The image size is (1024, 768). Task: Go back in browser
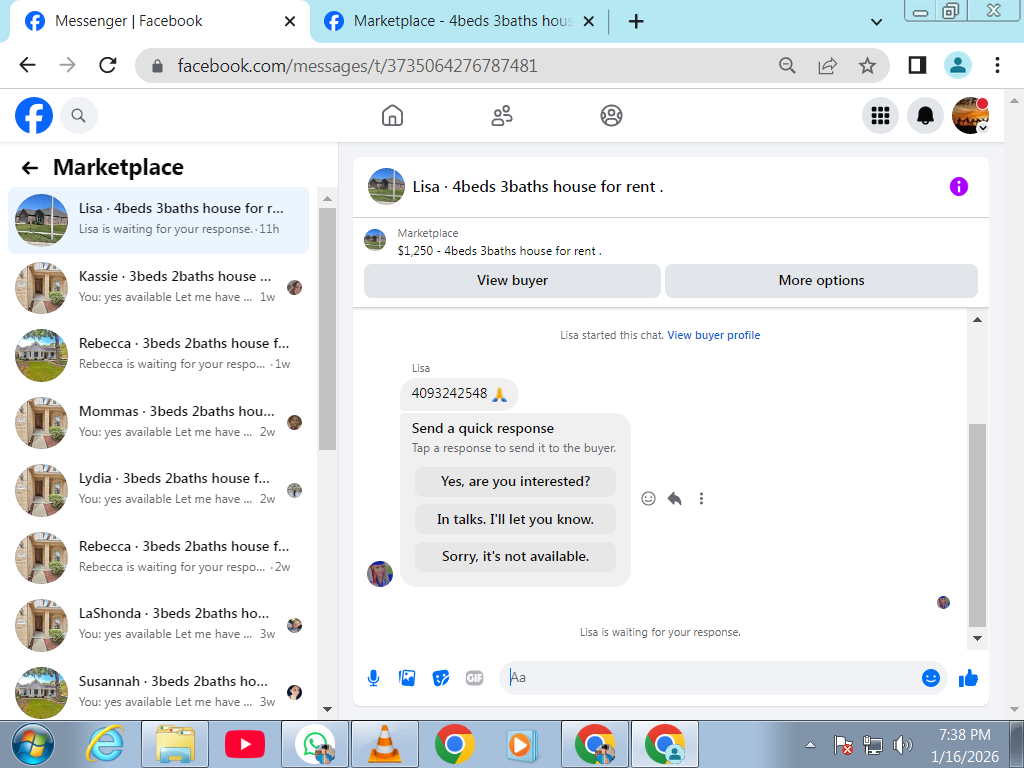click(x=27, y=65)
